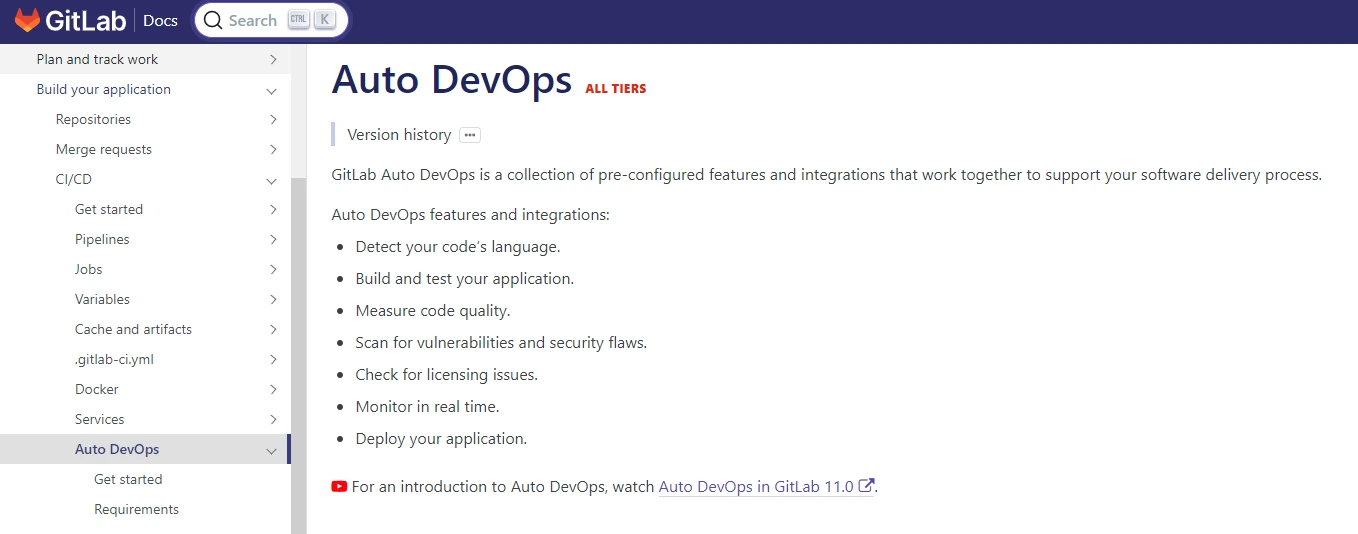Open the Docs home link

(x=160, y=20)
